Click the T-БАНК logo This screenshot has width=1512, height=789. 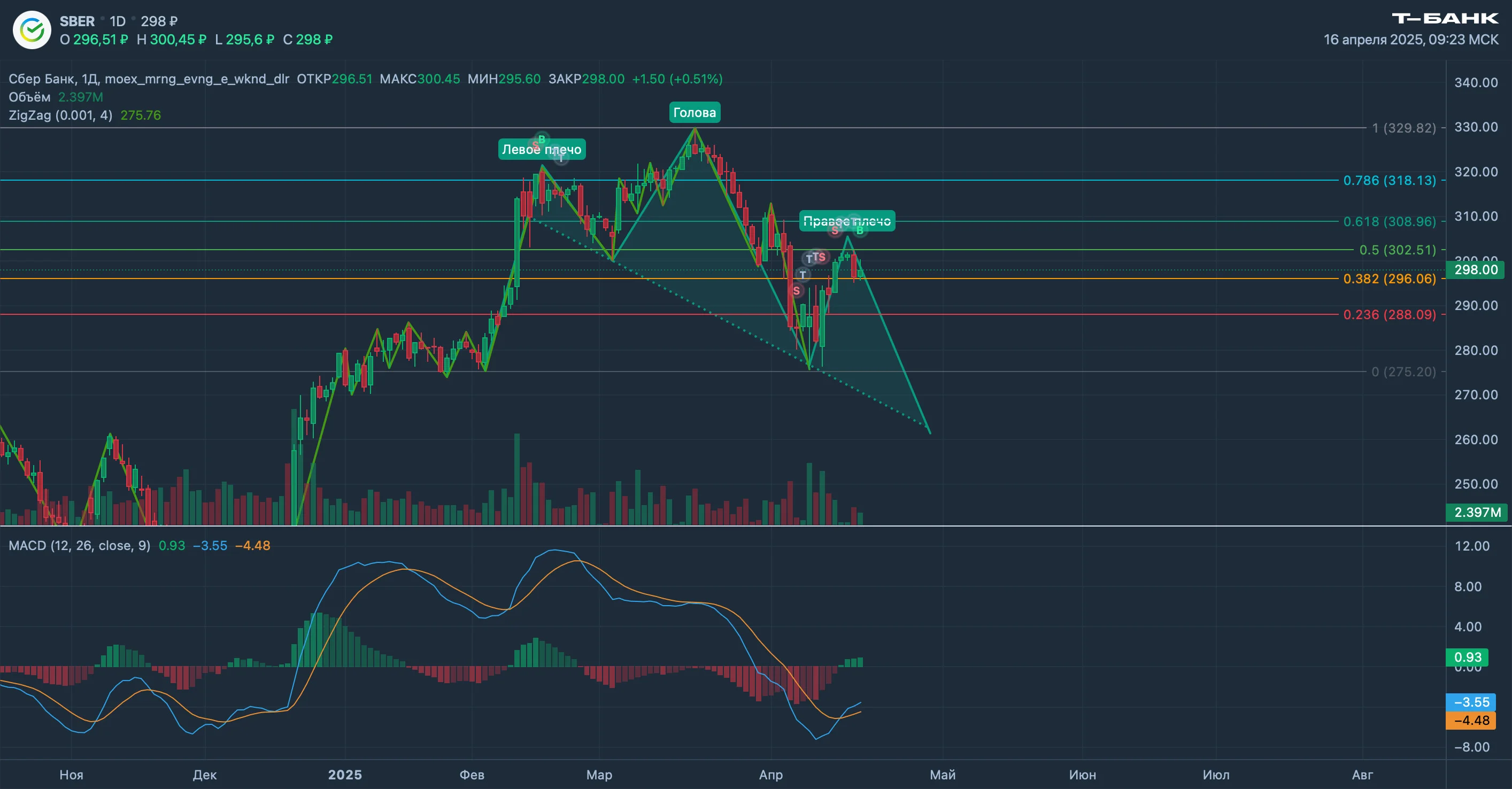(1445, 18)
